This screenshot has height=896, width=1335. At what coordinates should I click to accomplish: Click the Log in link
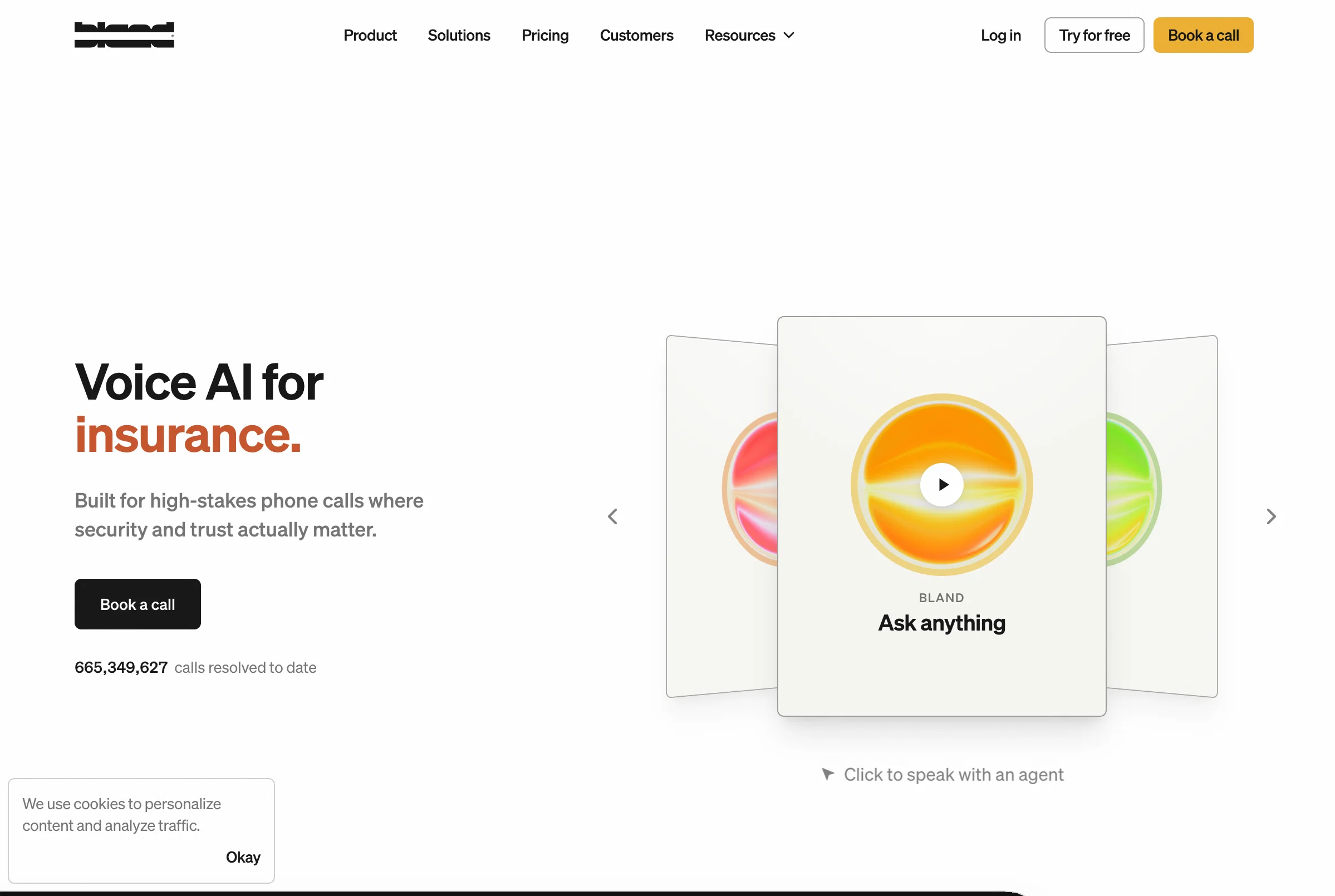1000,36
